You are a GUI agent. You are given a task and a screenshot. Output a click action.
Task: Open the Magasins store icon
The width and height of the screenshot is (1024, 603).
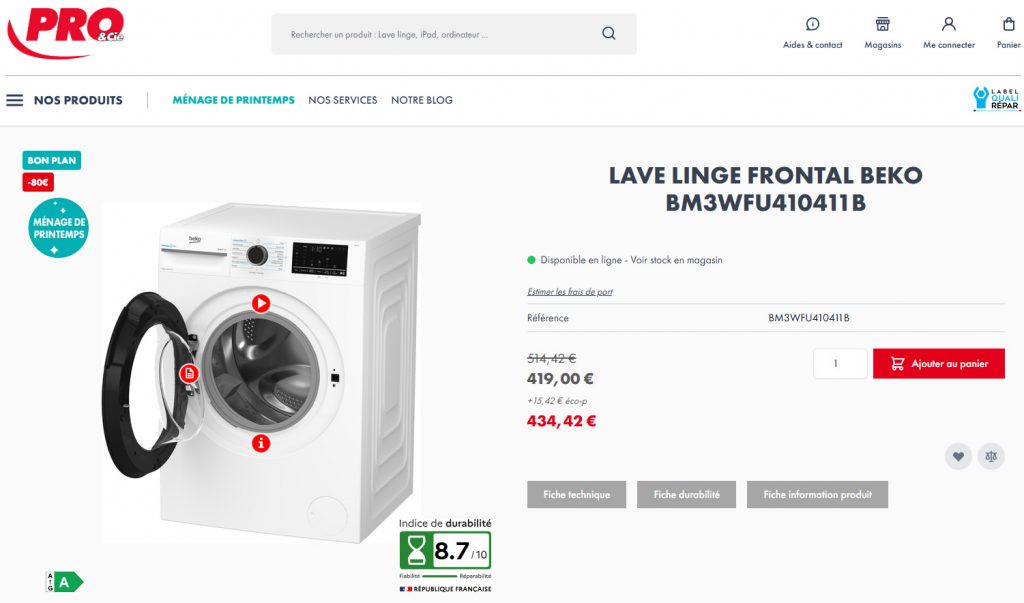click(x=882, y=24)
